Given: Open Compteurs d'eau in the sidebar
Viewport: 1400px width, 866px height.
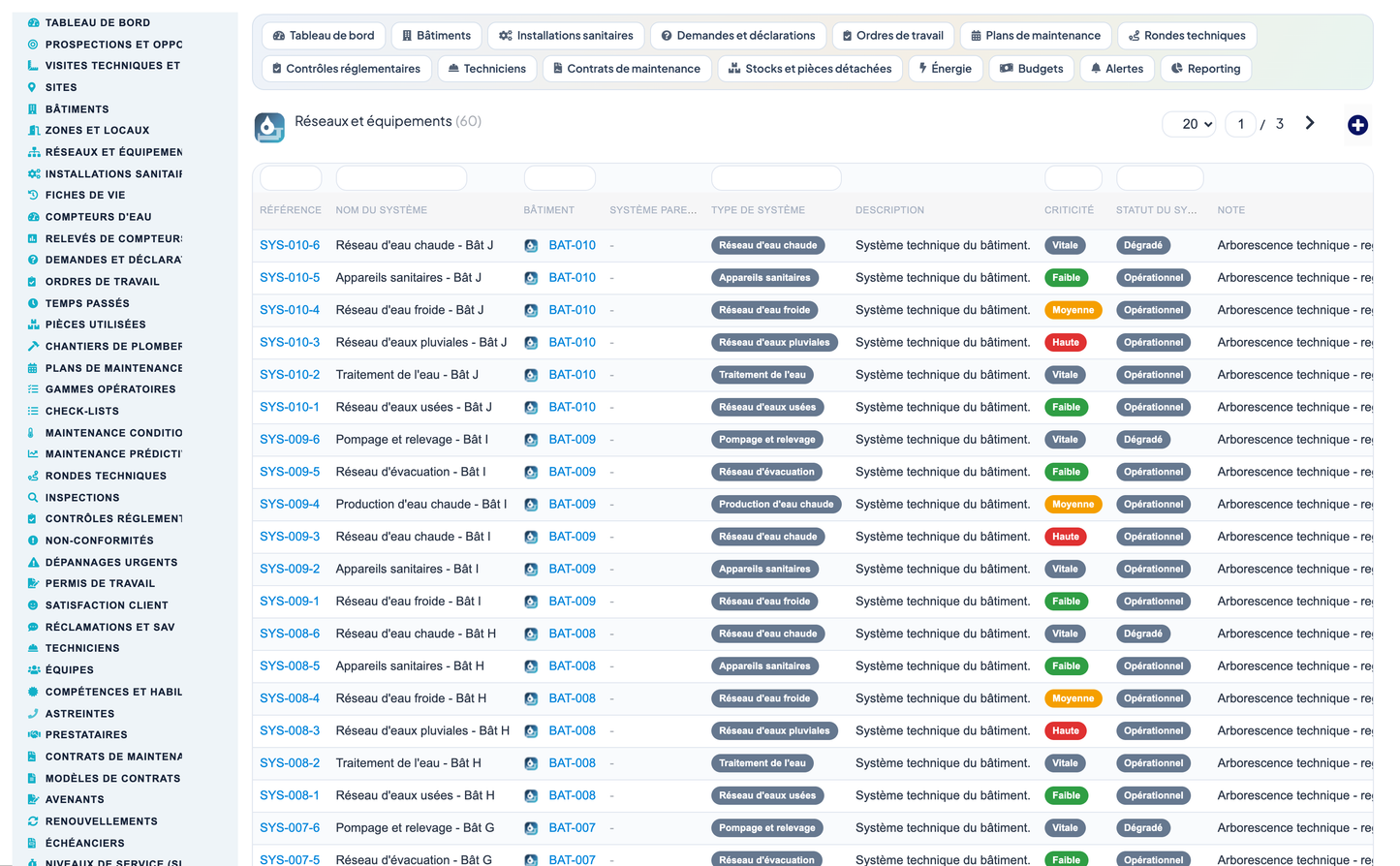Looking at the screenshot, I should coord(98,217).
